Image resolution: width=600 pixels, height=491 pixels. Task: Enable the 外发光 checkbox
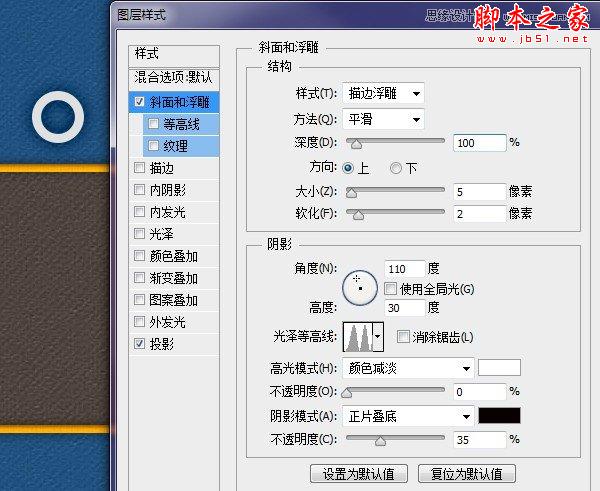click(139, 321)
